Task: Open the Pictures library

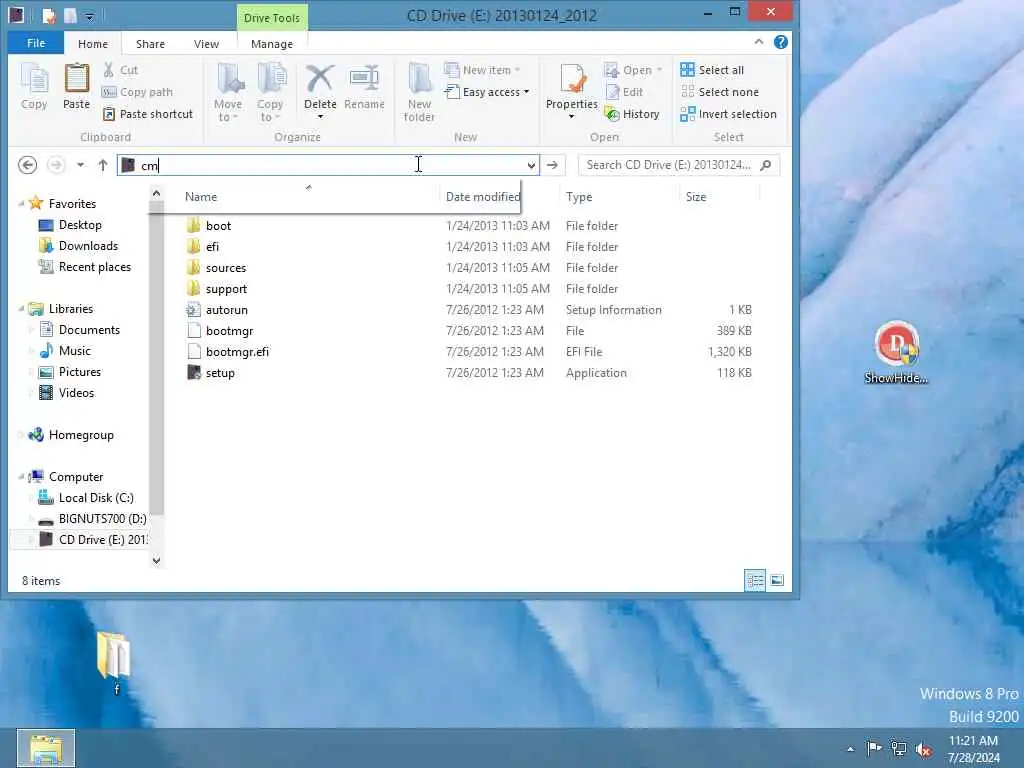Action: tap(80, 372)
